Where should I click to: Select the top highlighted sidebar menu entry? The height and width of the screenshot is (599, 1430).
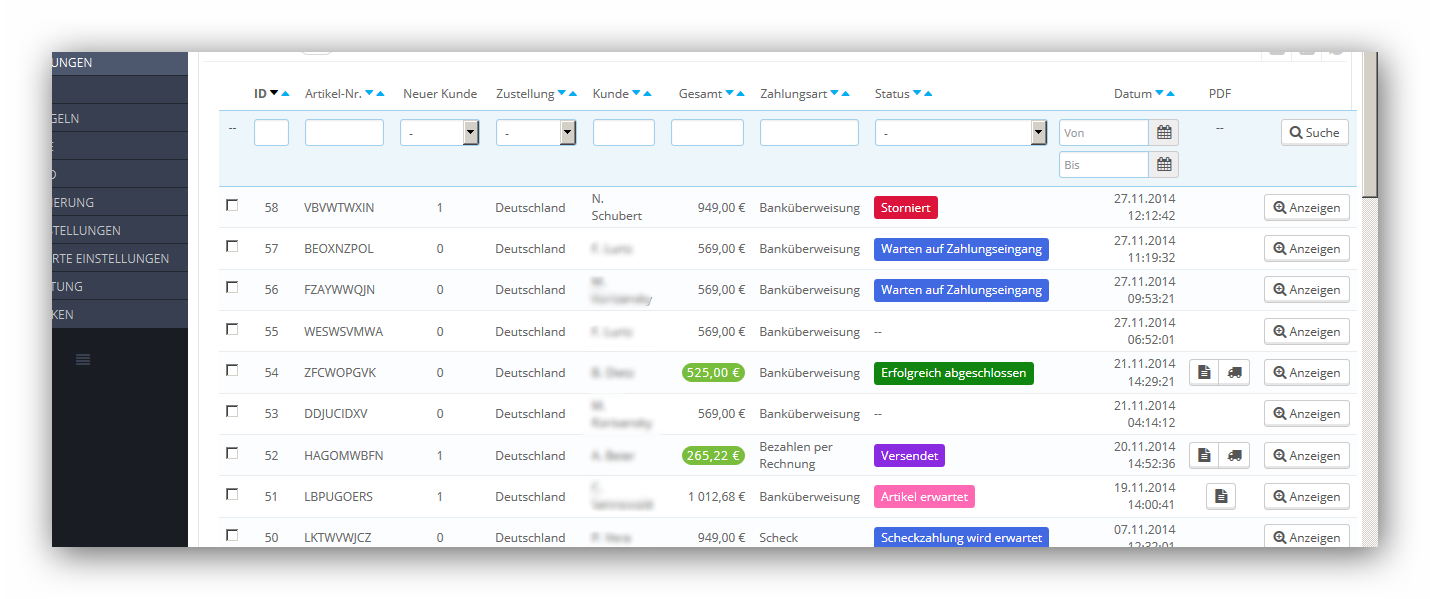pos(120,62)
